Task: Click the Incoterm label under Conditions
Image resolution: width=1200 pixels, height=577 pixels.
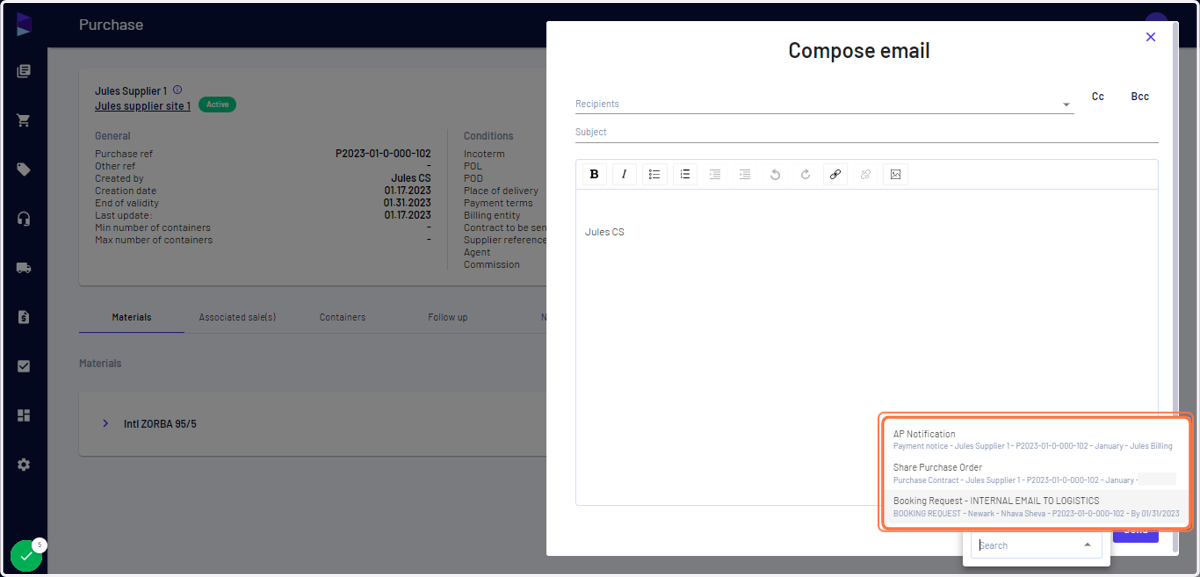Action: tap(484, 154)
